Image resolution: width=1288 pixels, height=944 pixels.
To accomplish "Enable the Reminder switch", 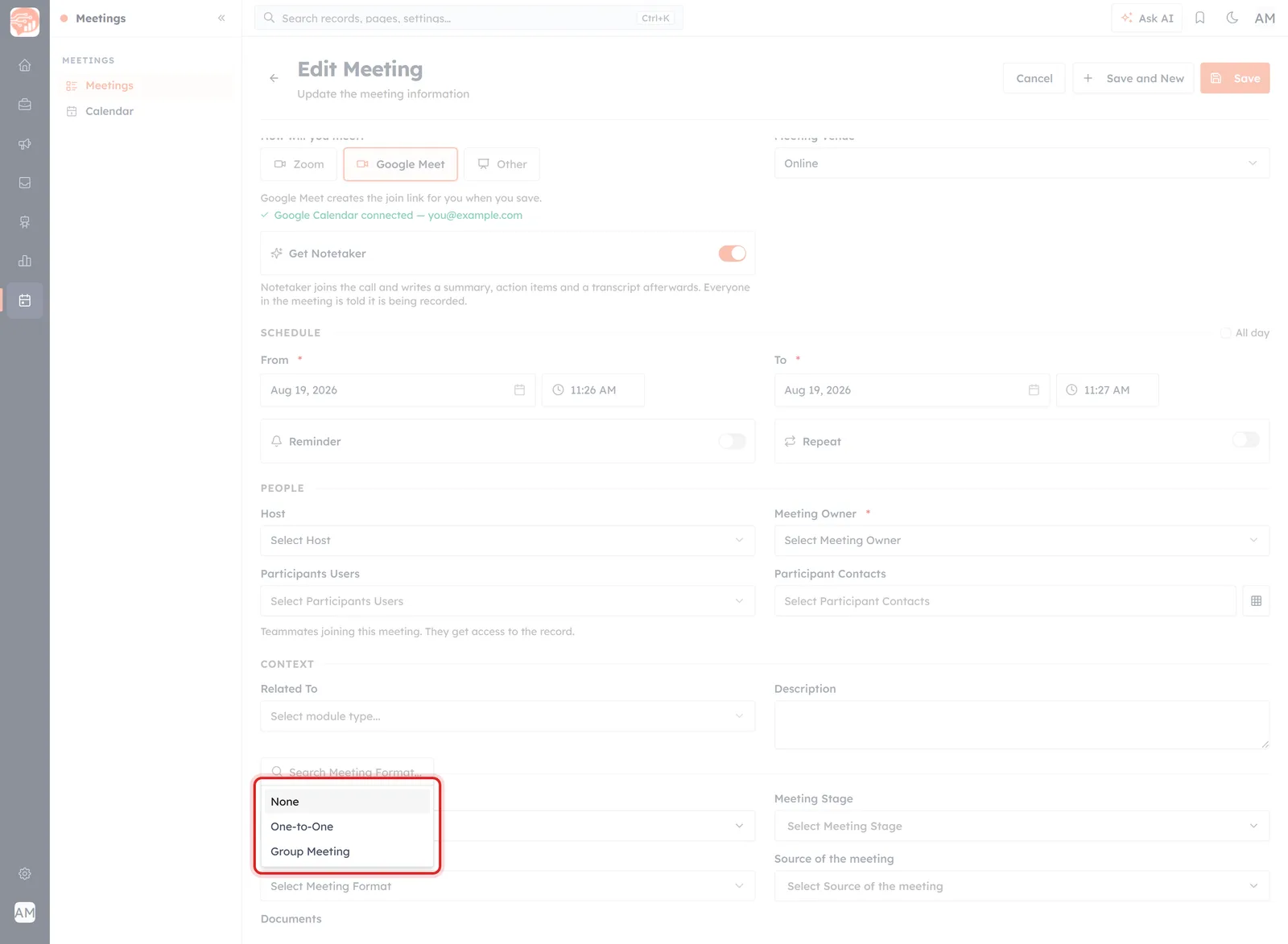I will [x=732, y=441].
